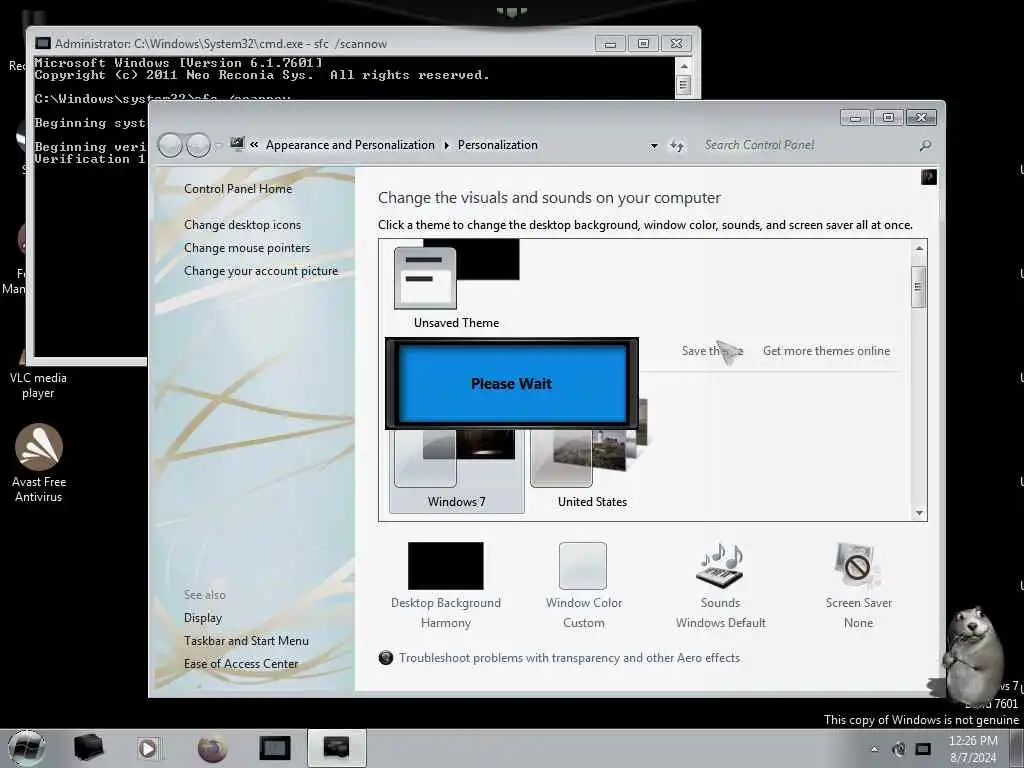Select the United States theme

click(x=592, y=469)
